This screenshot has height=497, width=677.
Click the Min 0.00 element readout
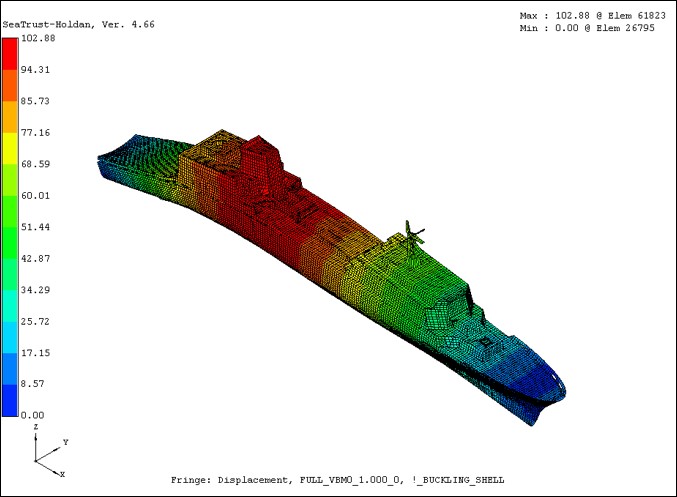tap(587, 28)
